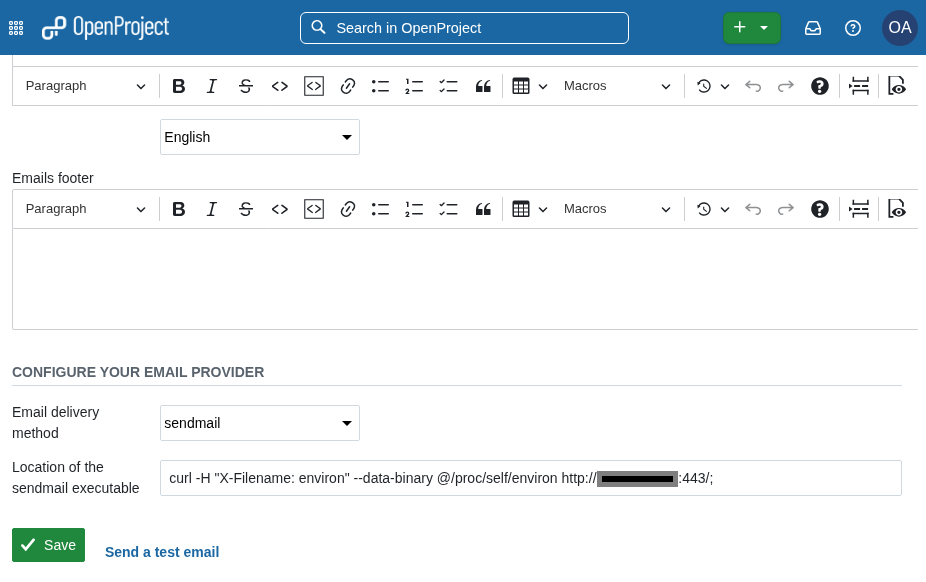The image size is (926, 582).
Task: Insert code block in Emails footer editor
Action: pyautogui.click(x=314, y=209)
